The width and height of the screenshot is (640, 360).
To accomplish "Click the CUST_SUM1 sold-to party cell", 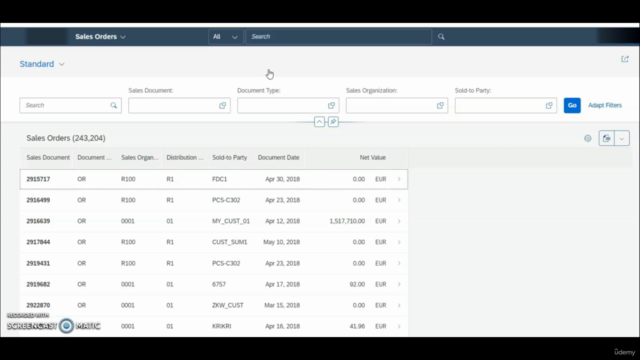I will pos(229,242).
